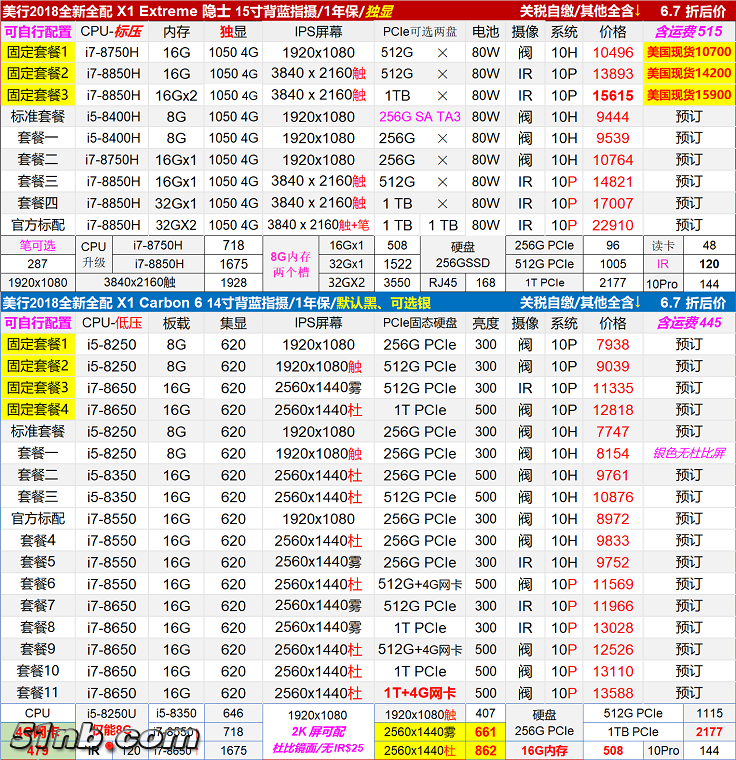736x760 pixels.
Task: Click the 笔可选 cell
Action: coord(37,245)
